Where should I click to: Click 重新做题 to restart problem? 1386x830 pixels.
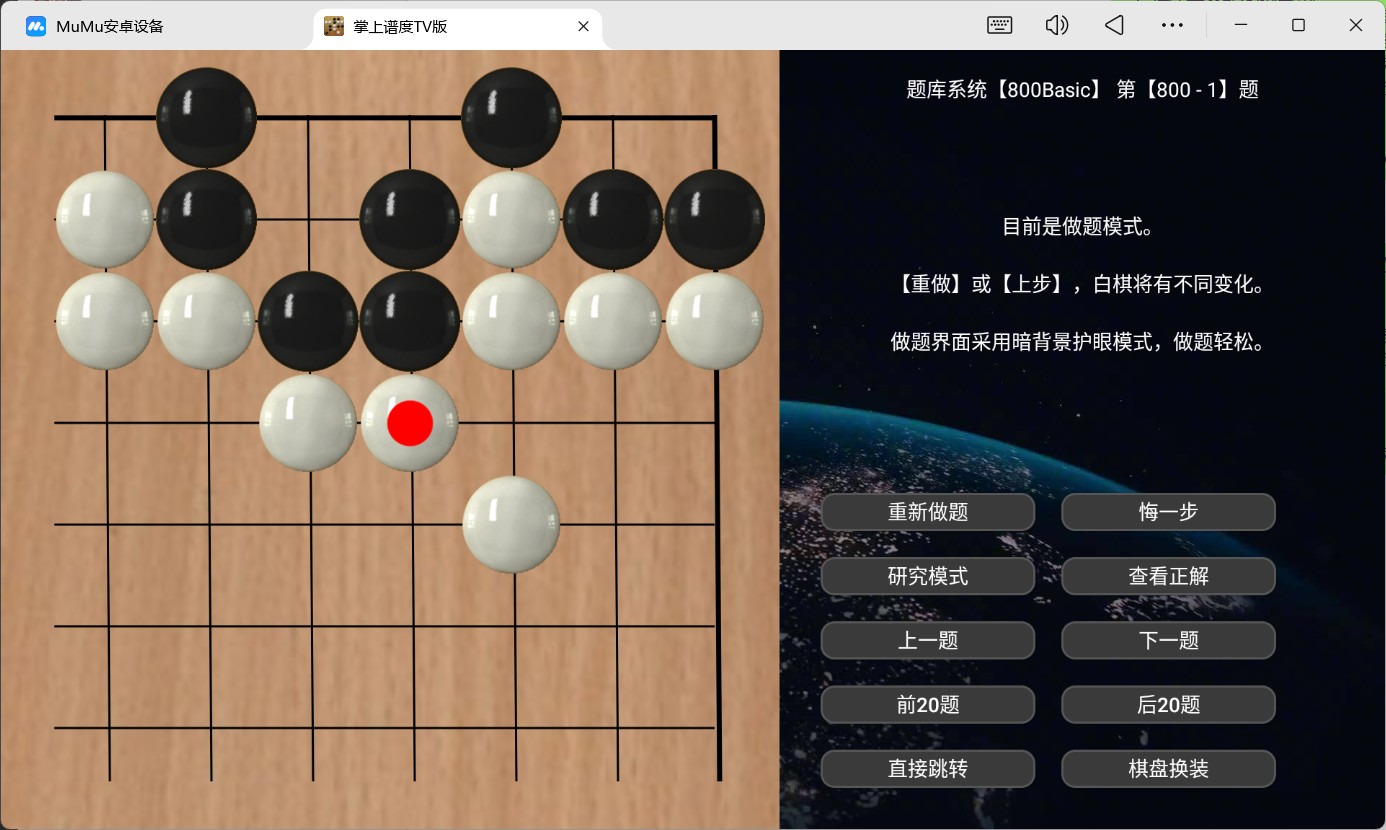pos(927,512)
